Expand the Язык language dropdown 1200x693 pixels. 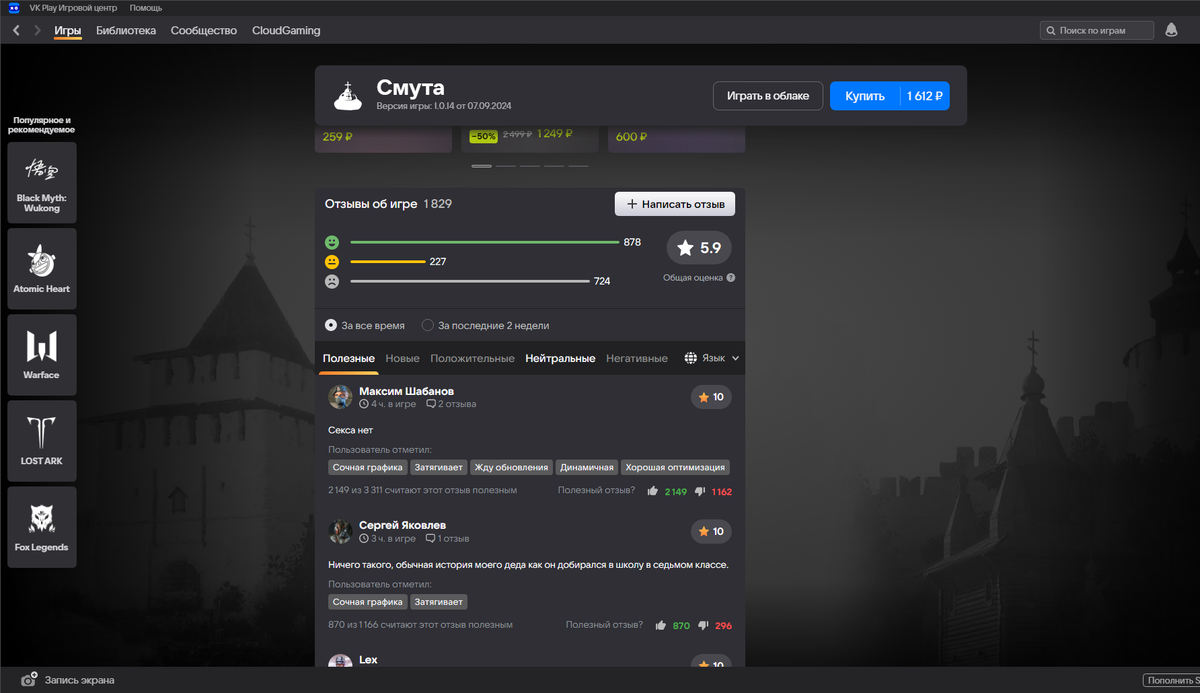(712, 358)
